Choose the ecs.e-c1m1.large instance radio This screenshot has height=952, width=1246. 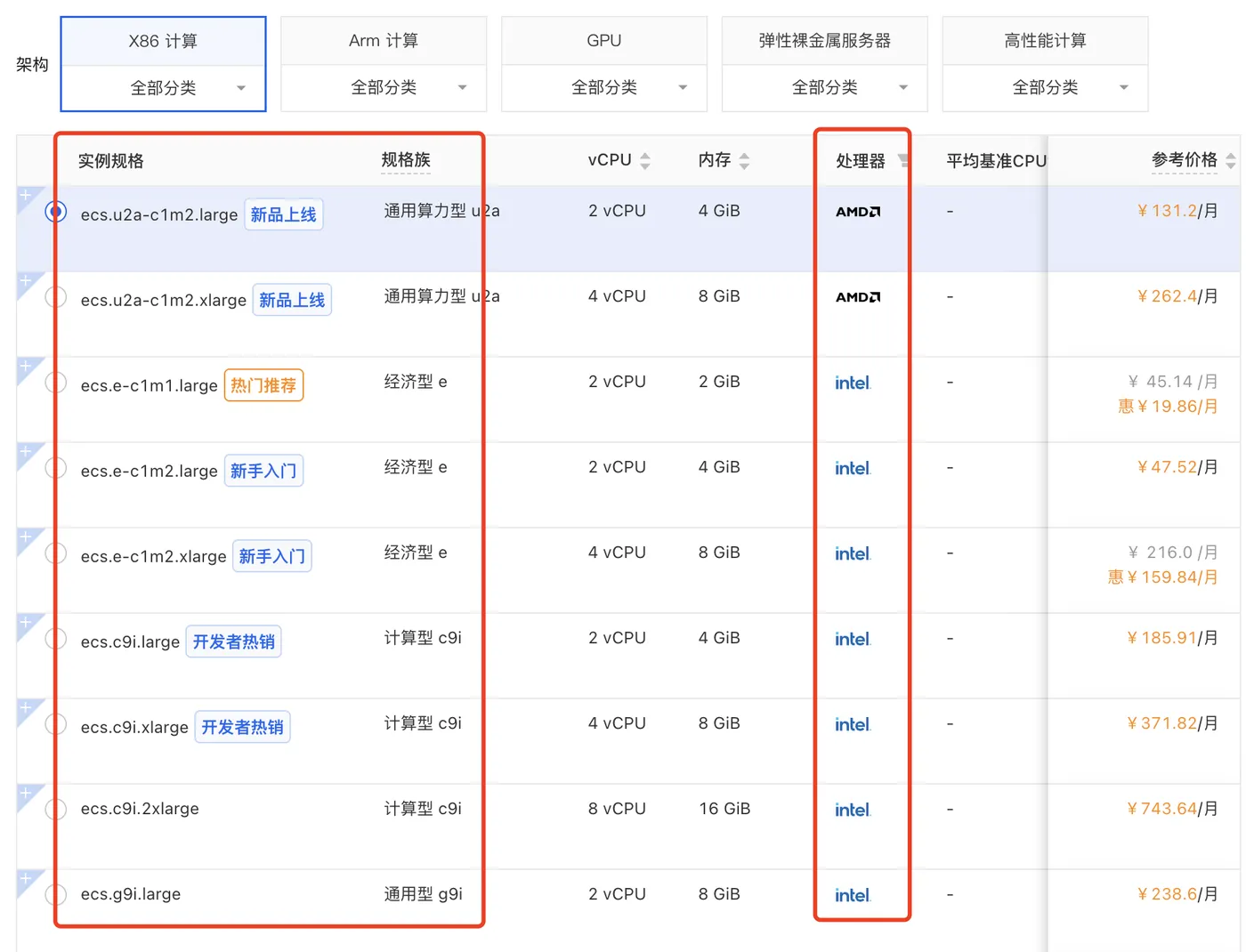pyautogui.click(x=56, y=383)
